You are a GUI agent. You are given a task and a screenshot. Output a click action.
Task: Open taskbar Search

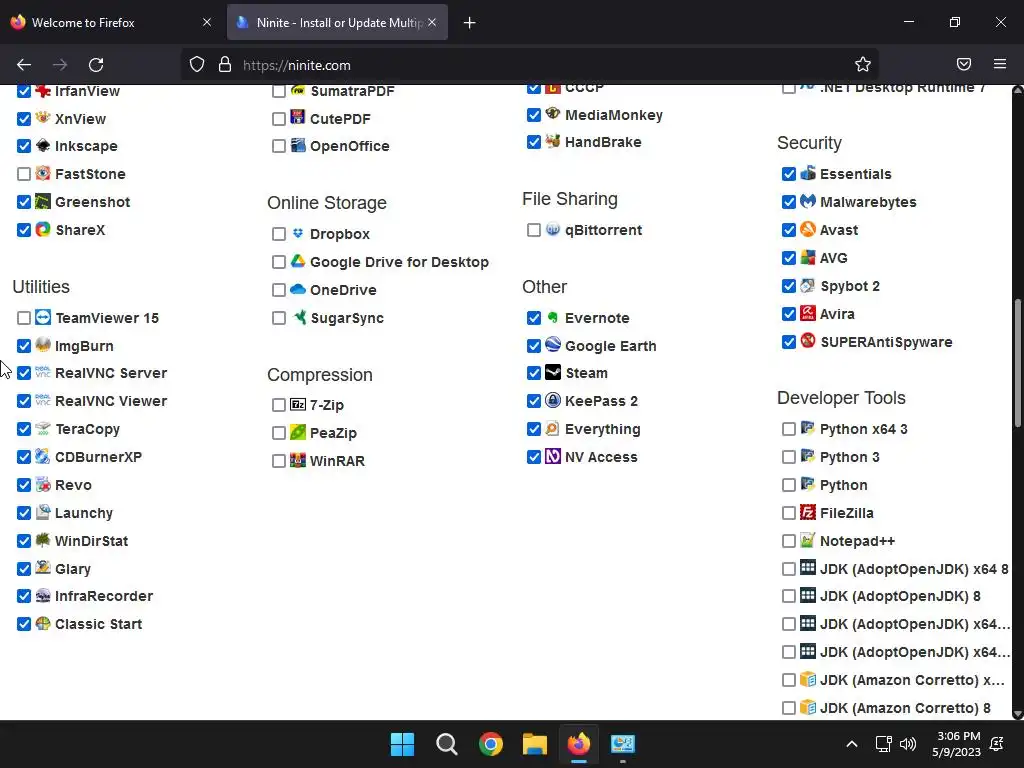[447, 744]
